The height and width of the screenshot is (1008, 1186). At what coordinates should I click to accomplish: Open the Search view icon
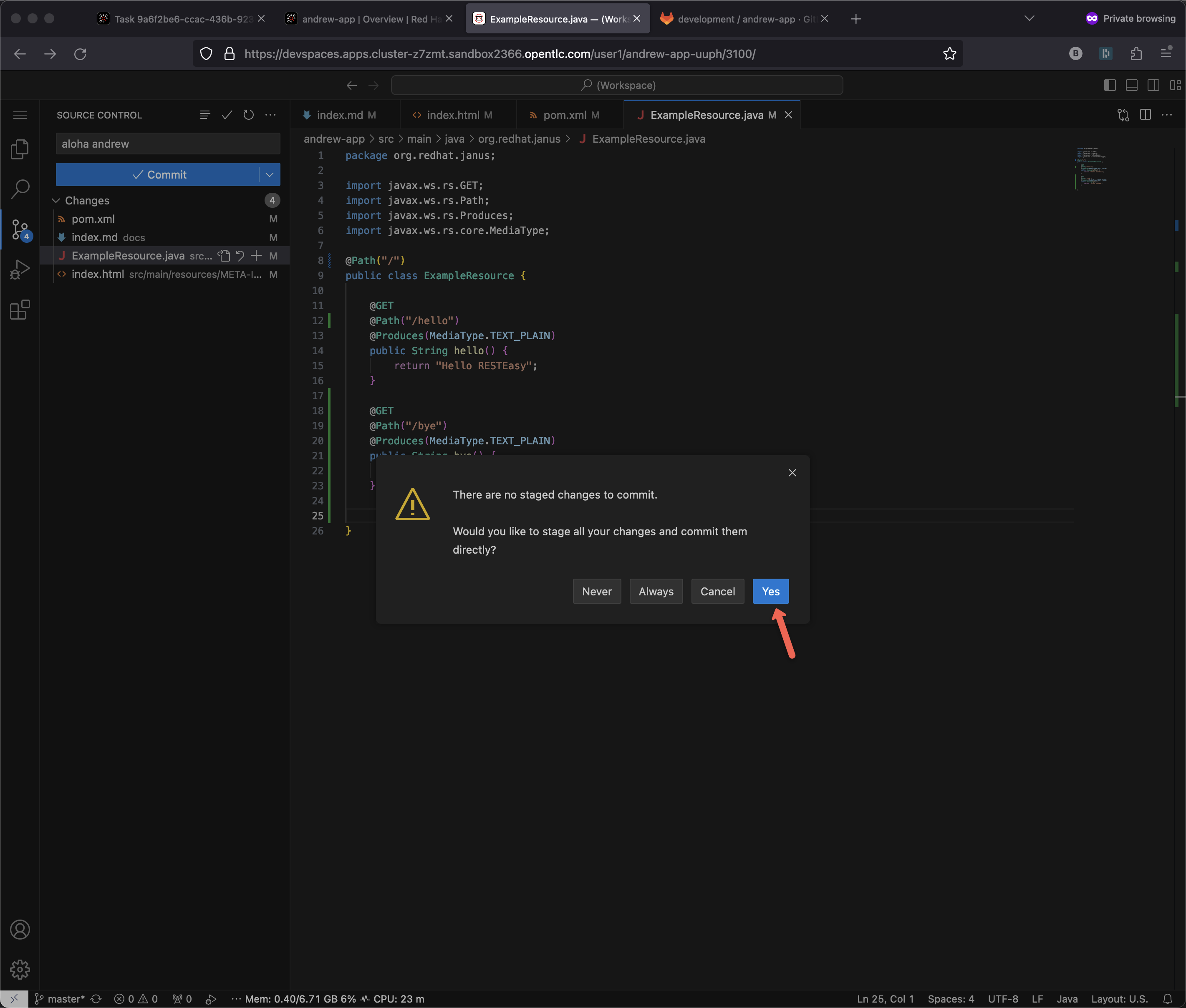click(20, 189)
